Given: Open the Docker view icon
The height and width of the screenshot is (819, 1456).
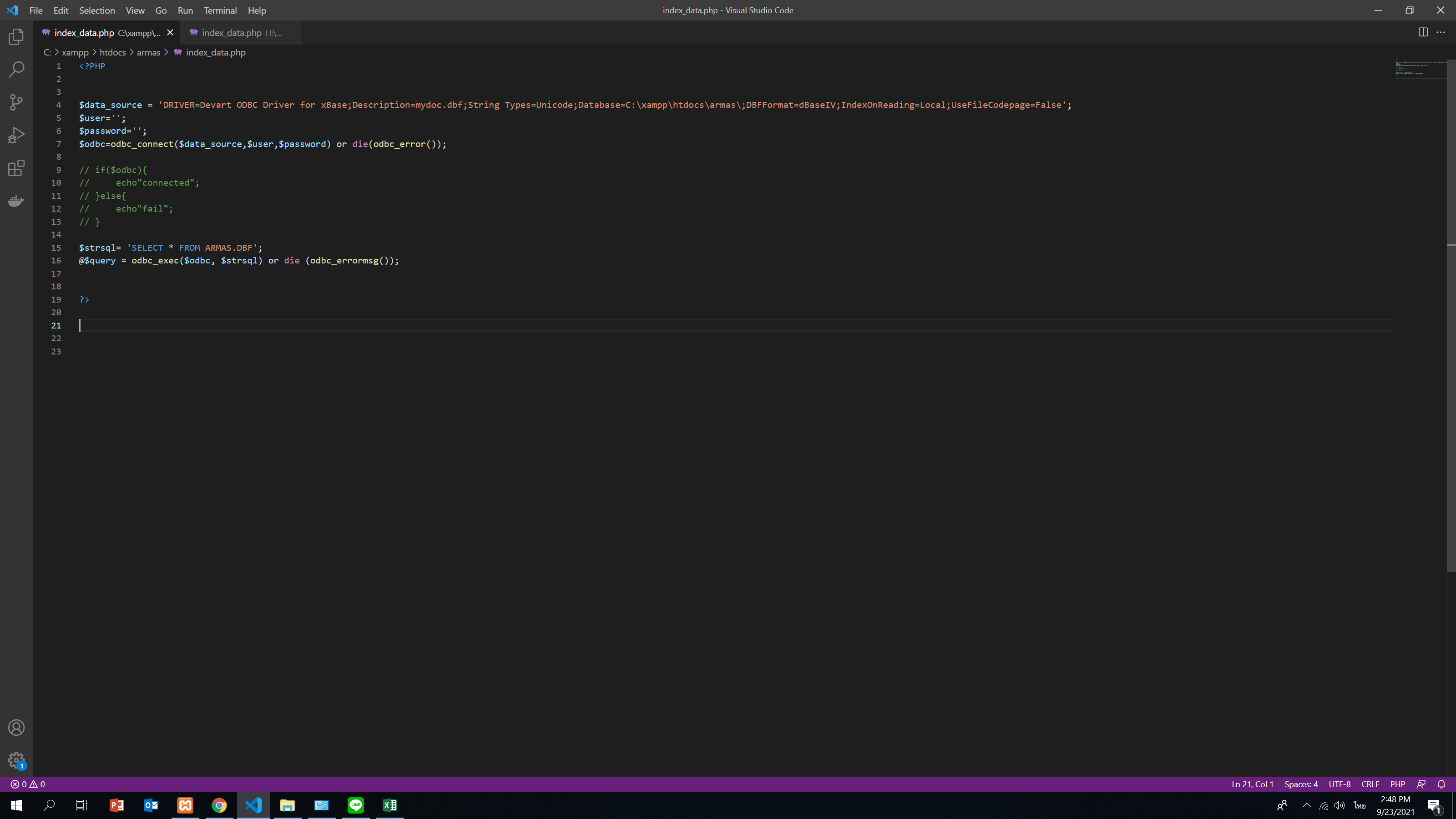Looking at the screenshot, I should tap(16, 201).
